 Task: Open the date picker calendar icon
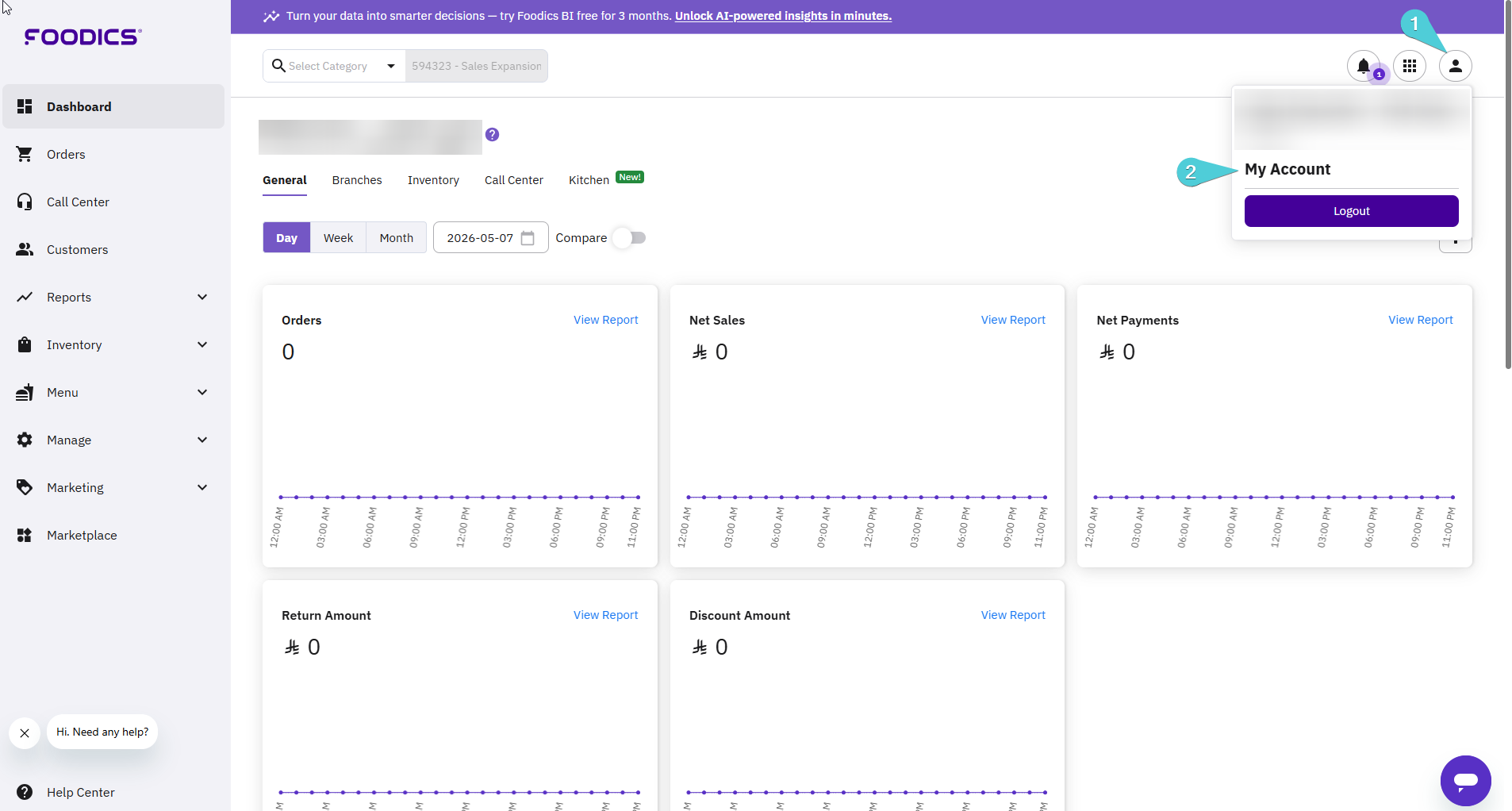click(528, 238)
